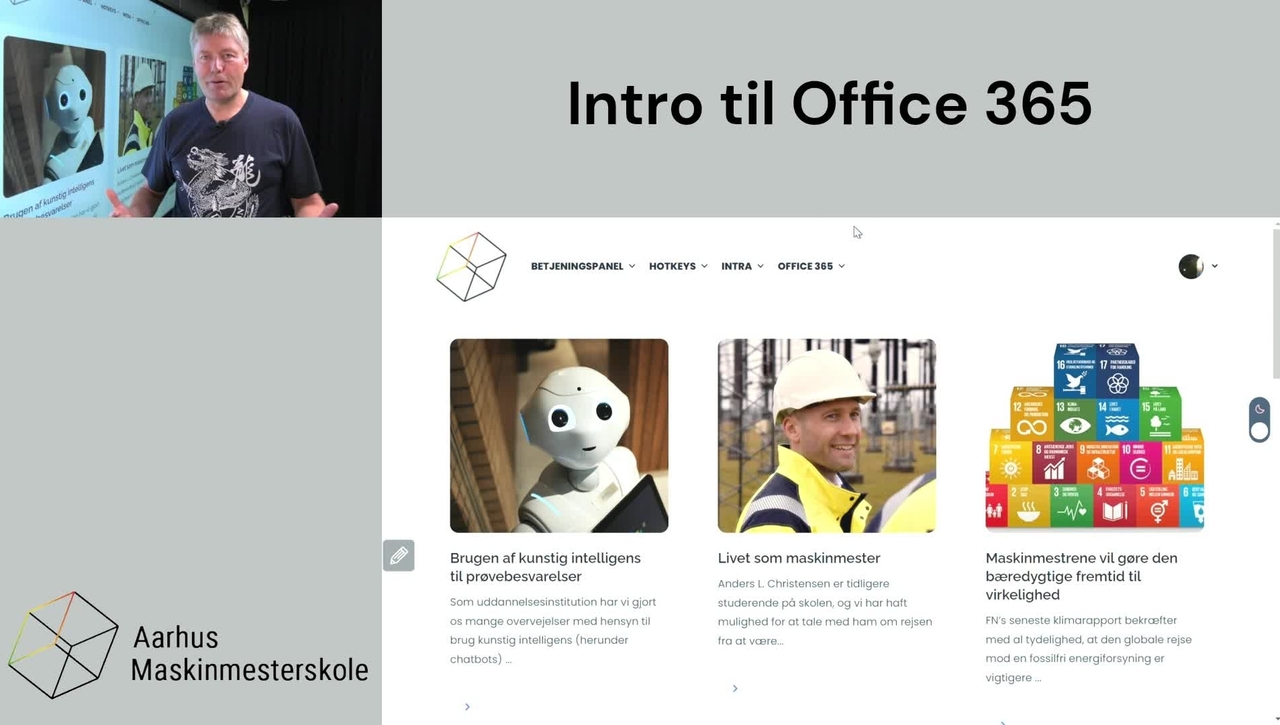Click excerpt text 'FN's seneste klimarapport bekræfter'
This screenshot has height=725, width=1280.
coord(1082,620)
